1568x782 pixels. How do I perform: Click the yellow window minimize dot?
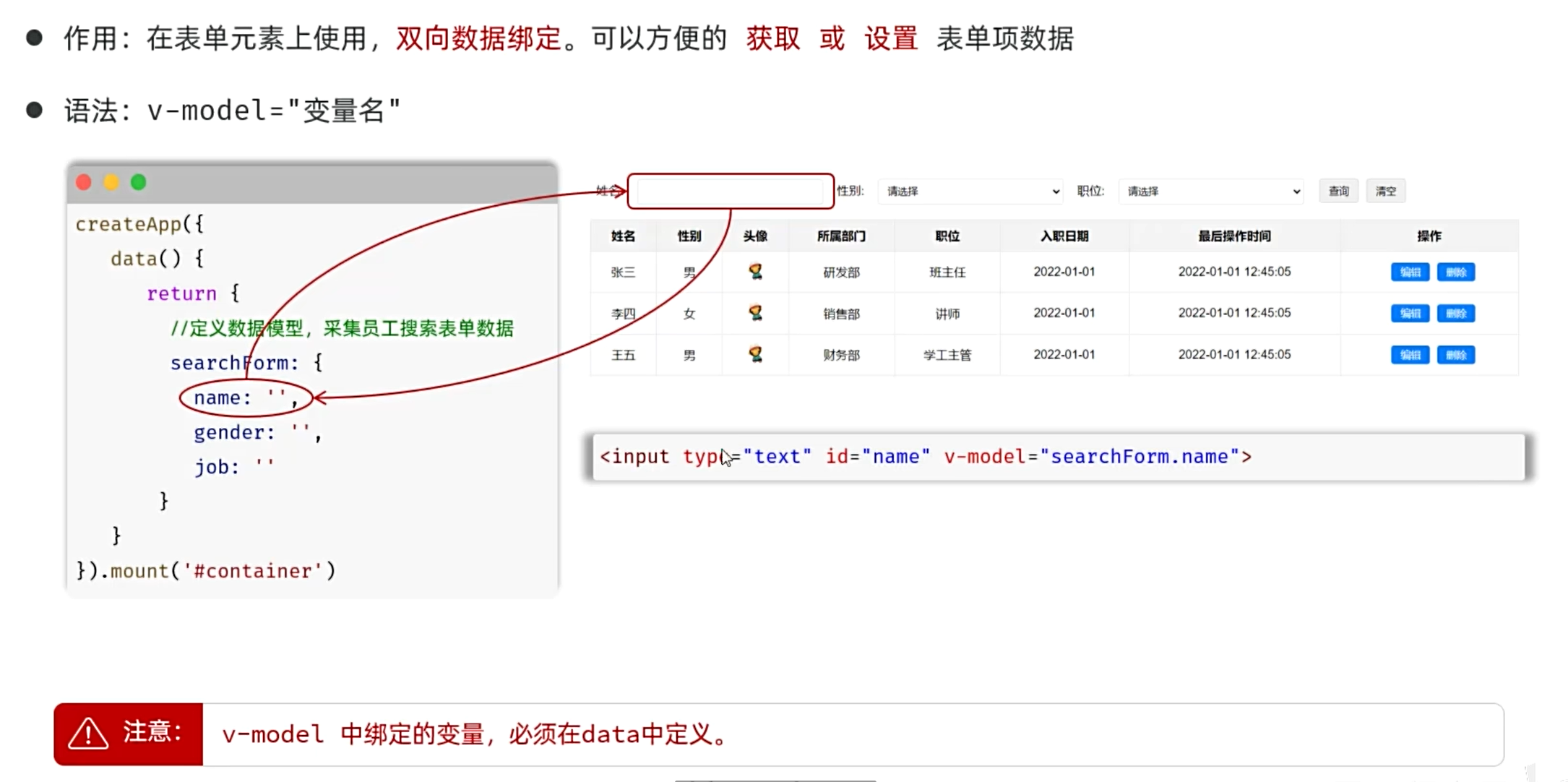click(x=111, y=182)
